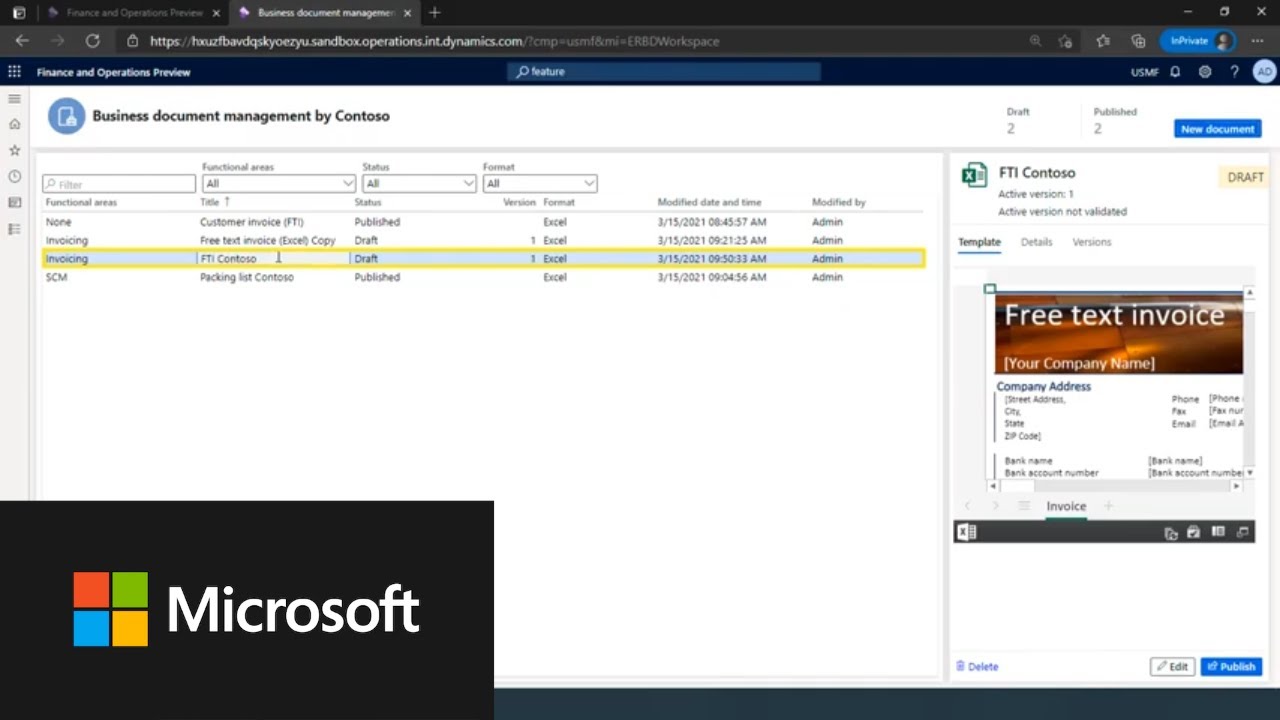Click the Filter search input field

pyautogui.click(x=119, y=184)
